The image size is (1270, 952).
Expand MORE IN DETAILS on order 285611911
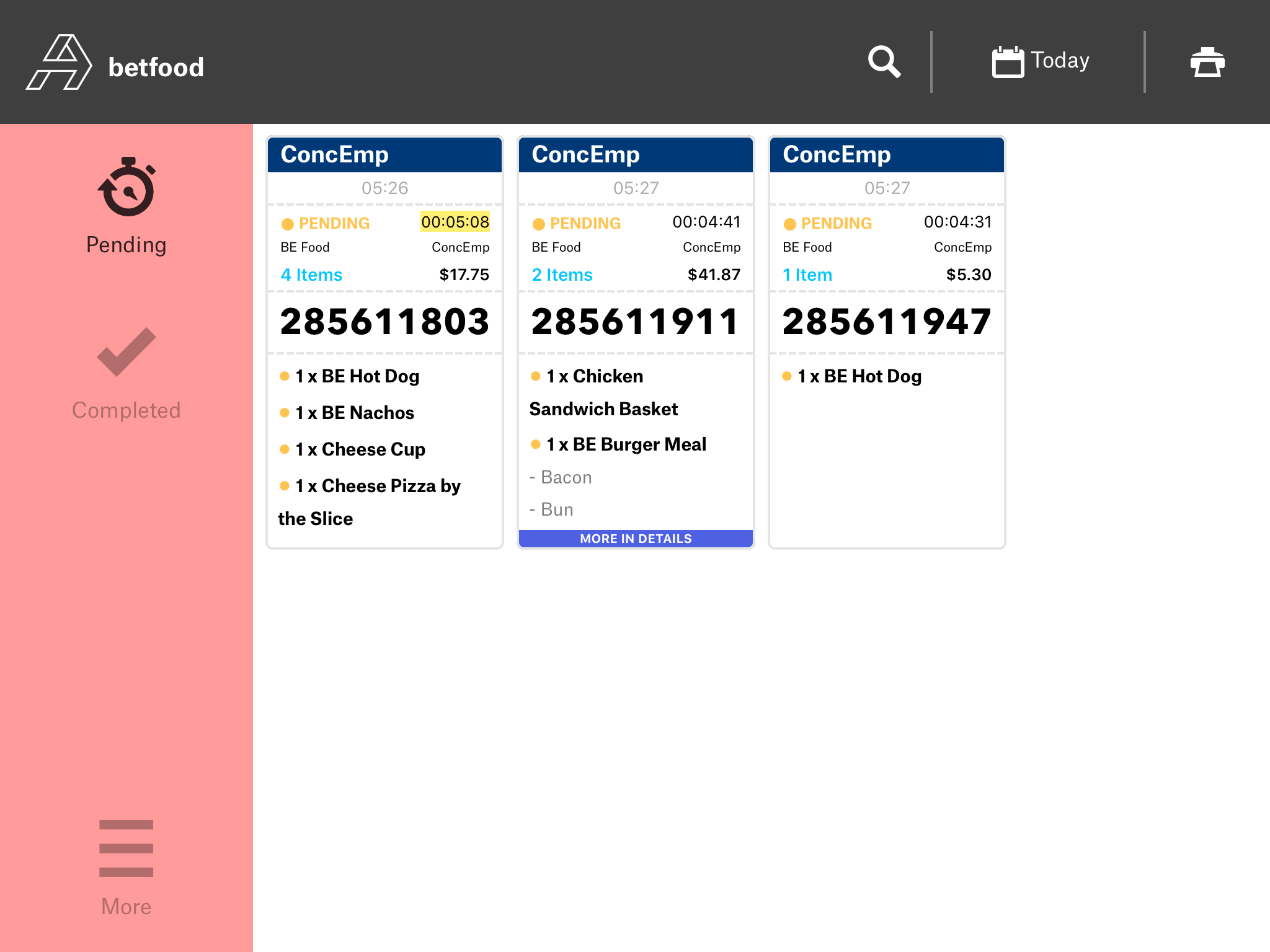pyautogui.click(x=636, y=539)
